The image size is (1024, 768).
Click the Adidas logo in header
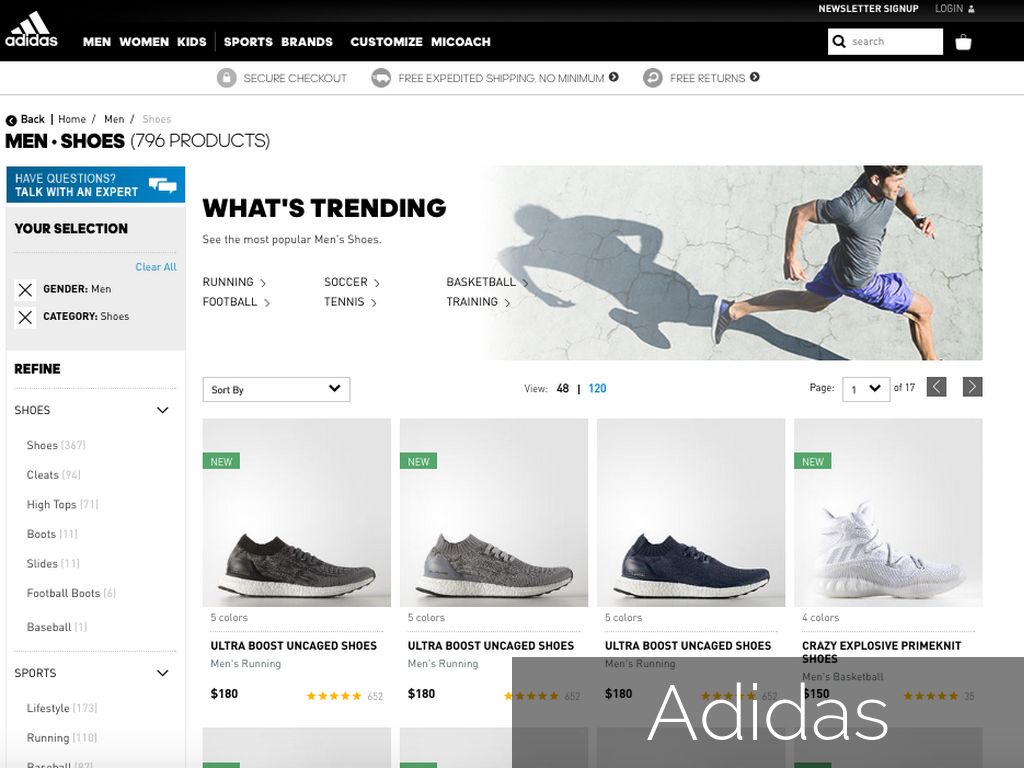[31, 30]
